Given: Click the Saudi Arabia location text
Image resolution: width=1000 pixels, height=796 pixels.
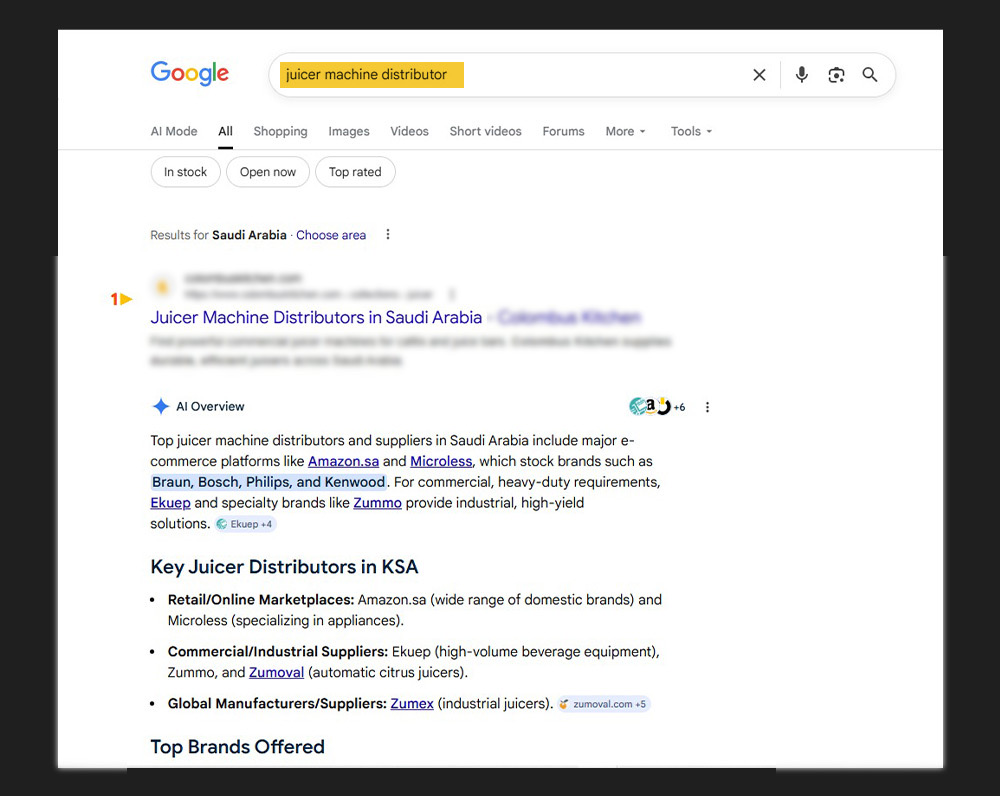Looking at the screenshot, I should 249,235.
